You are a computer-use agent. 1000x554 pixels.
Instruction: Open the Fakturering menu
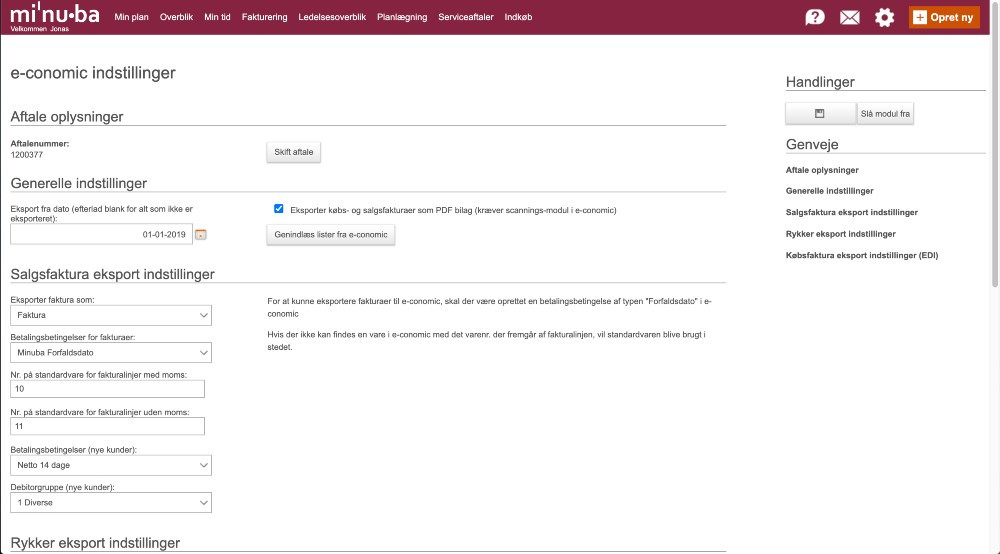265,17
